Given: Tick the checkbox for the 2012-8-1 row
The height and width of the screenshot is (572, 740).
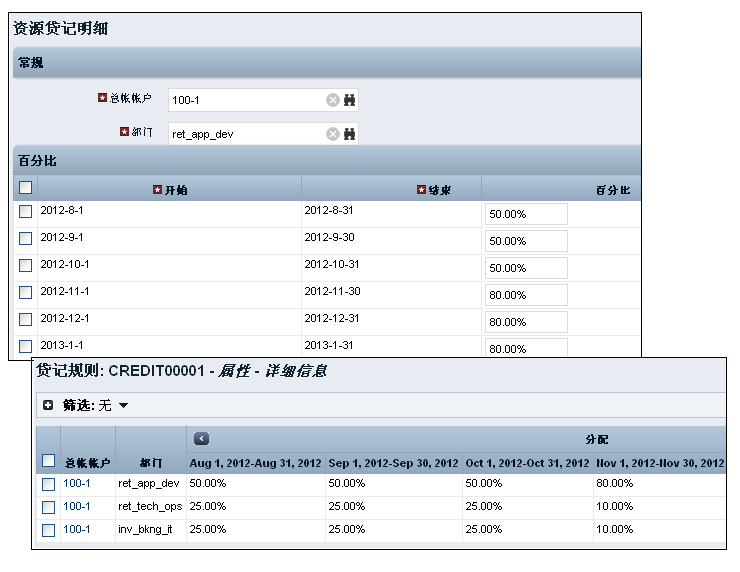Looking at the screenshot, I should pos(25,211).
